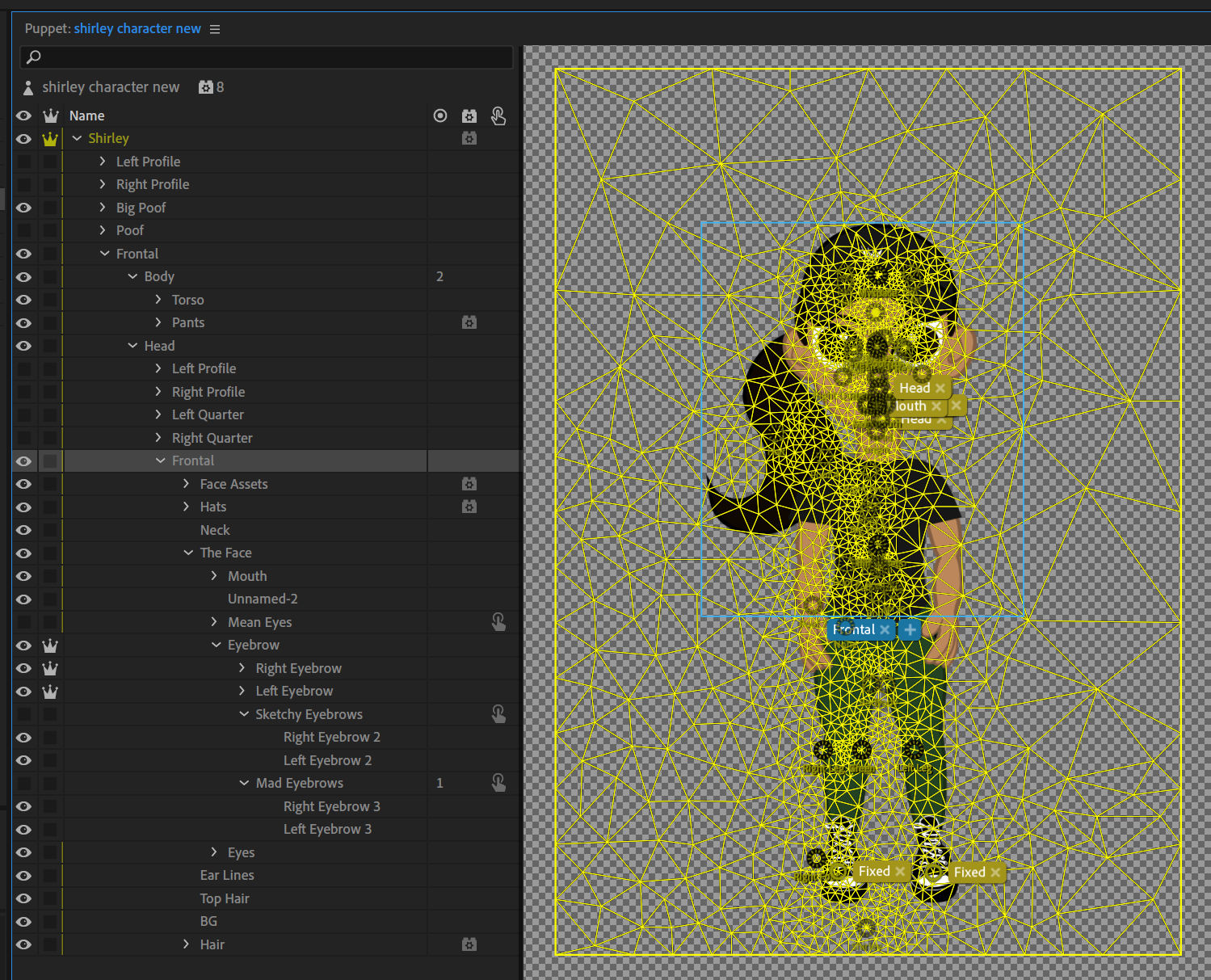Click the puppet figure icon before shirley character new

click(28, 86)
